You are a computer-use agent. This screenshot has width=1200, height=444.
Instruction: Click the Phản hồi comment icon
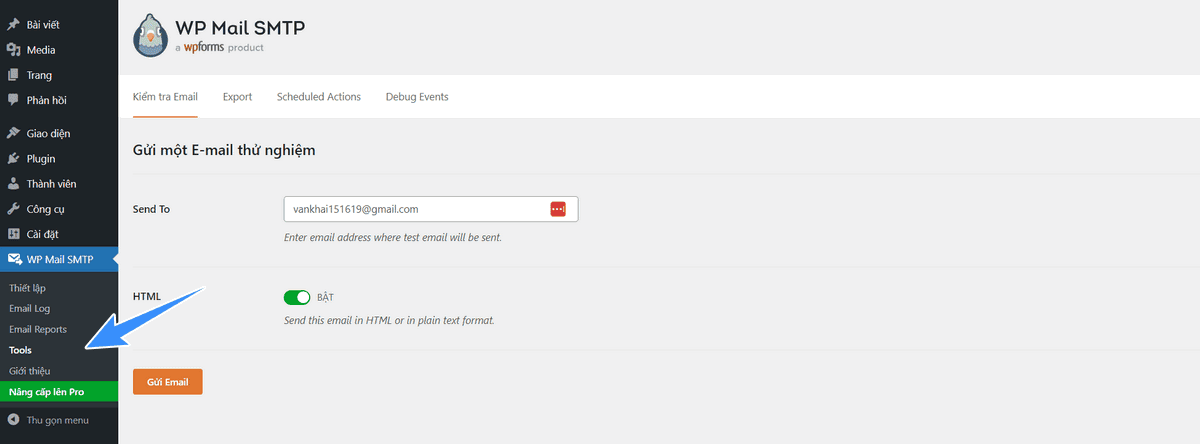(13, 100)
